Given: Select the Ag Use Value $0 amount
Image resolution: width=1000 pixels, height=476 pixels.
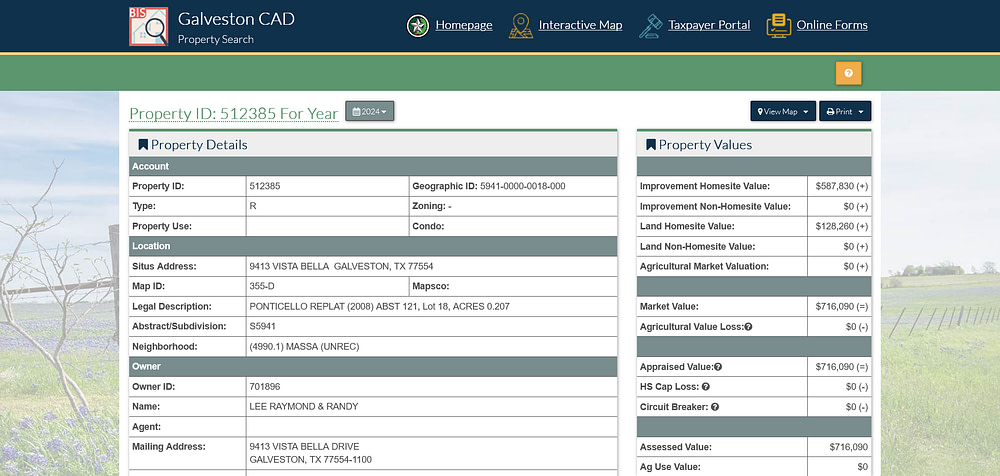Looking at the screenshot, I should 862,466.
